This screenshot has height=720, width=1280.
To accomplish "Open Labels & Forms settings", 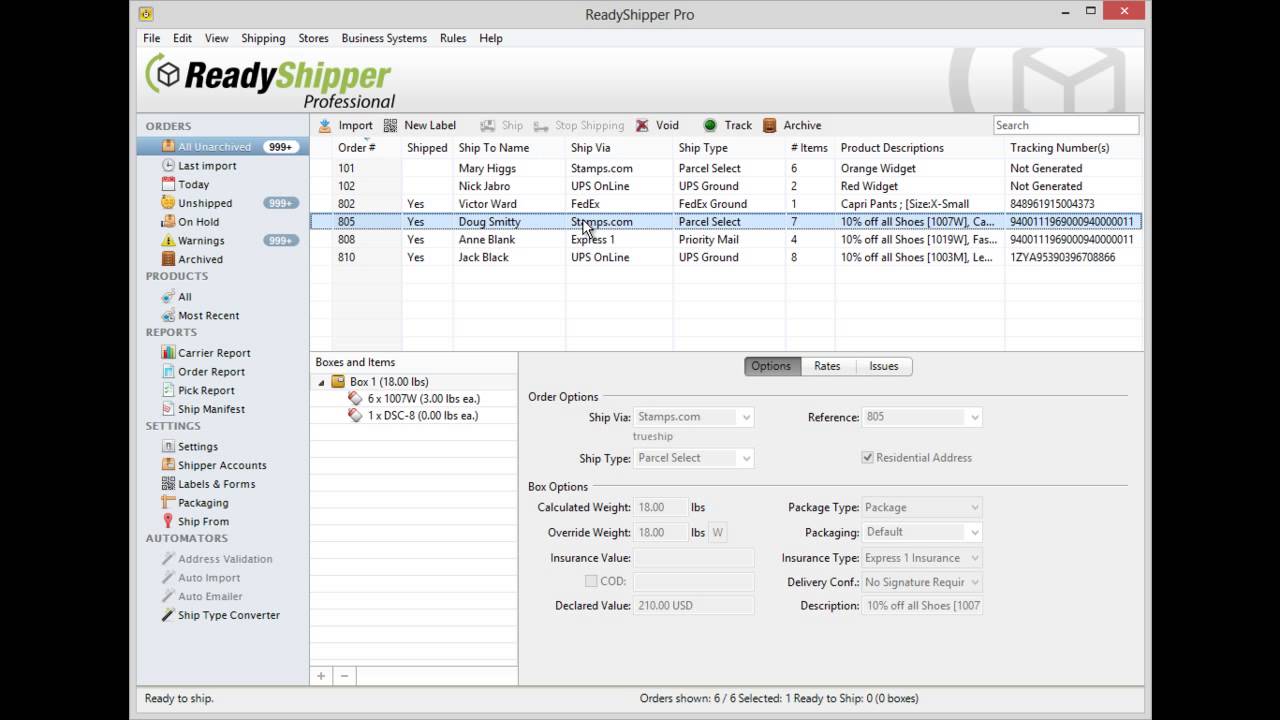I will coord(216,484).
